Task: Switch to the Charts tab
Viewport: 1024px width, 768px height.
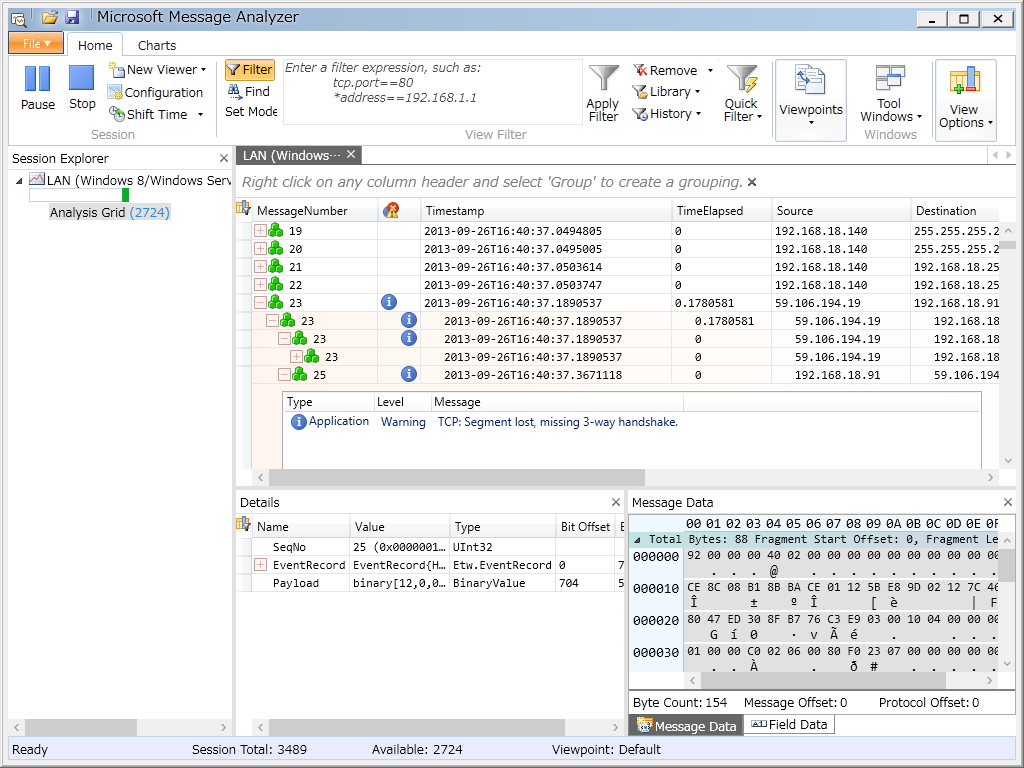Action: (157, 45)
